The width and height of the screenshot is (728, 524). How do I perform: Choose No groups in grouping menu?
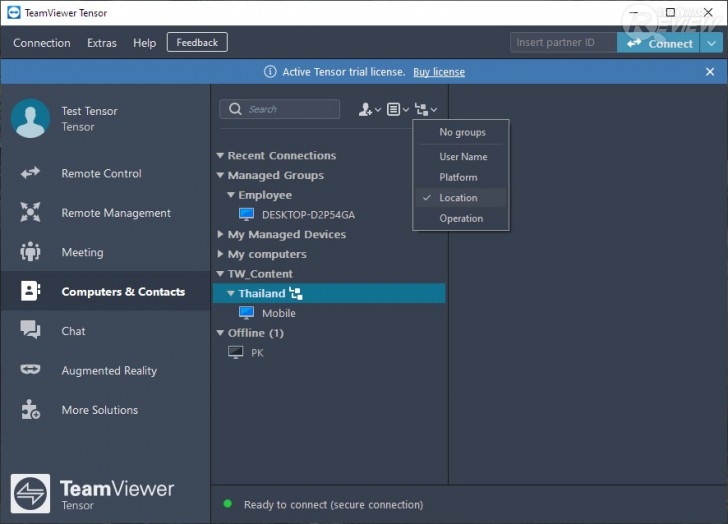pos(461,132)
